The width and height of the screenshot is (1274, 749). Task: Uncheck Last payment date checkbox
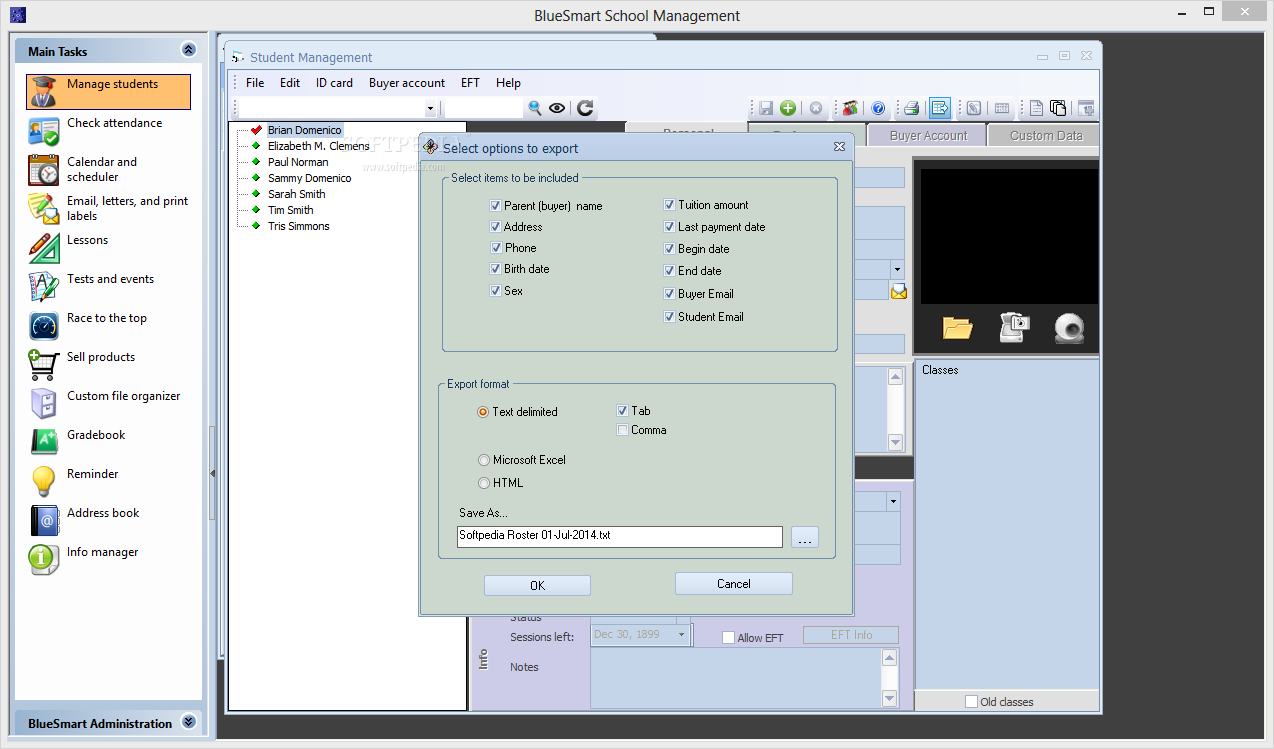669,227
